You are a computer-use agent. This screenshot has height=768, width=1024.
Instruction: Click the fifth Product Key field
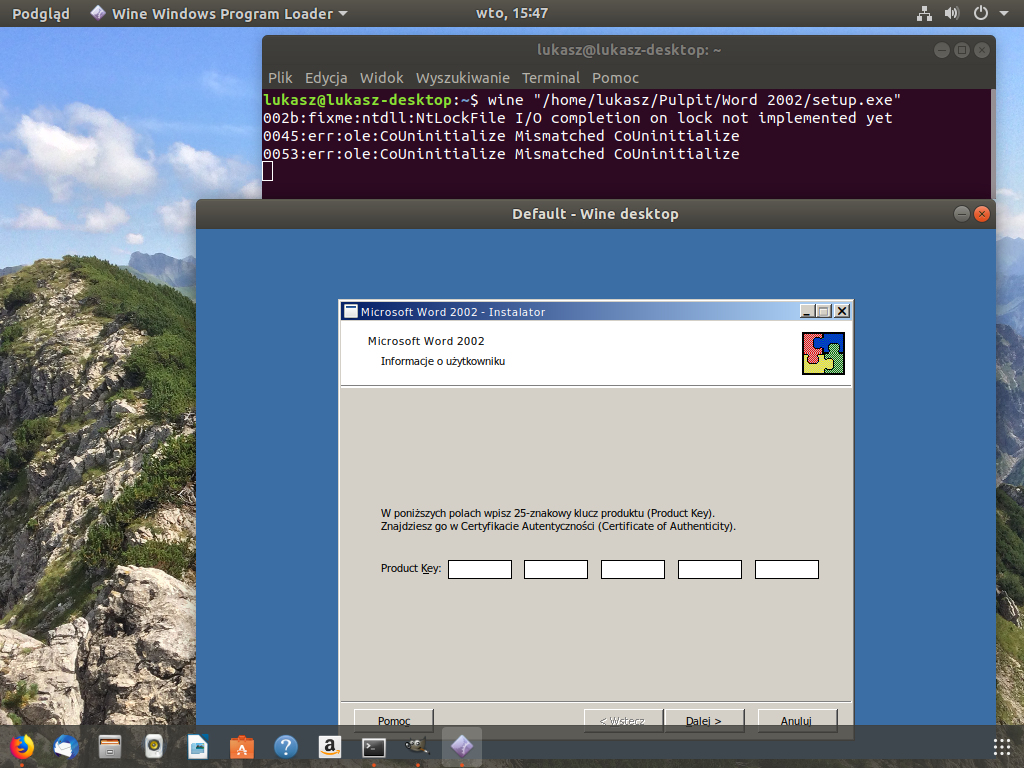point(787,569)
